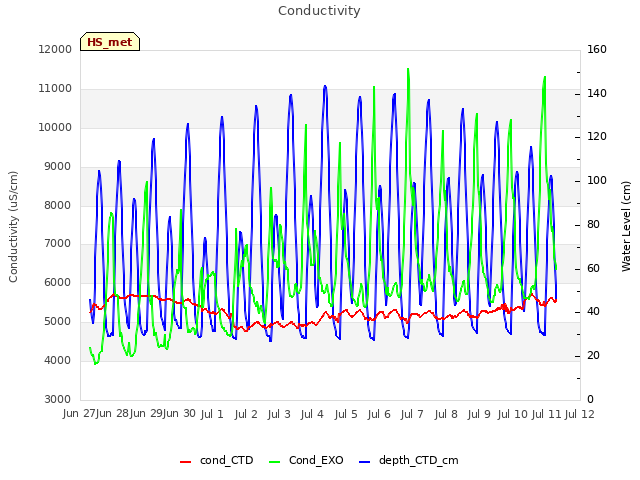The image size is (640, 480).
Task: Click the Jul 12 date label
Action: point(580,414)
